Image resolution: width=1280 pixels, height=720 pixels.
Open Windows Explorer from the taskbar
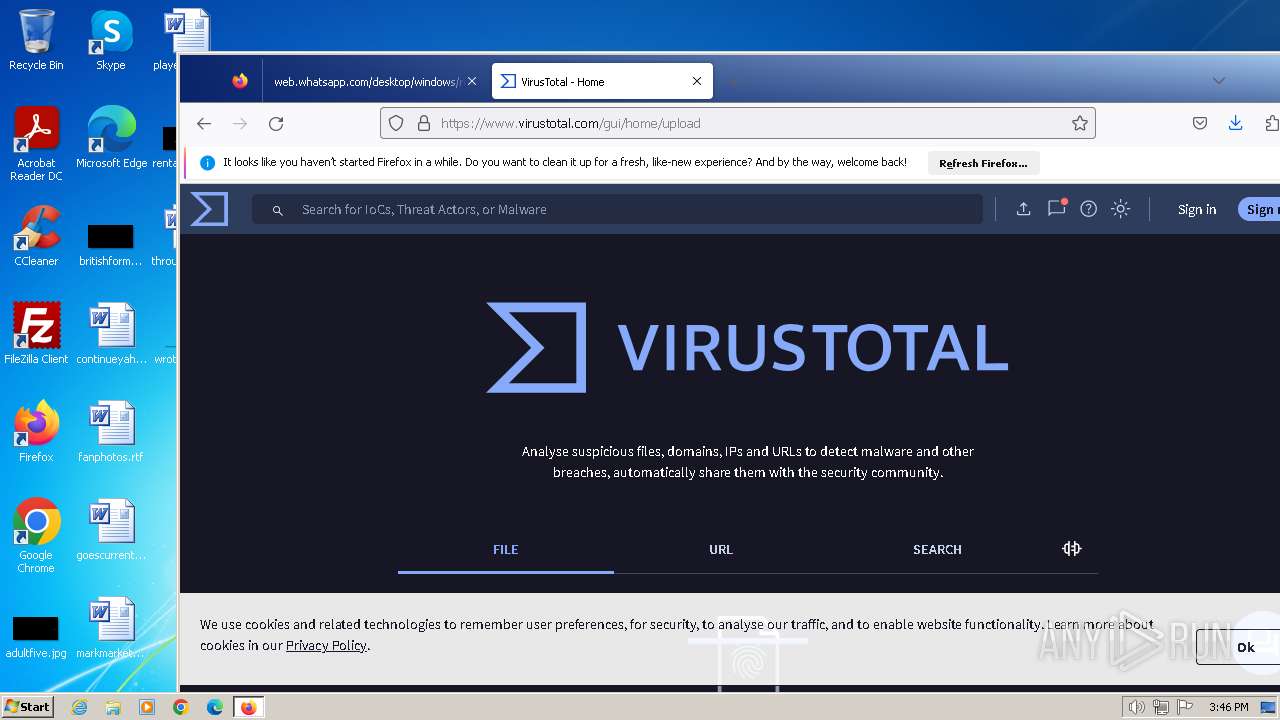tap(113, 707)
